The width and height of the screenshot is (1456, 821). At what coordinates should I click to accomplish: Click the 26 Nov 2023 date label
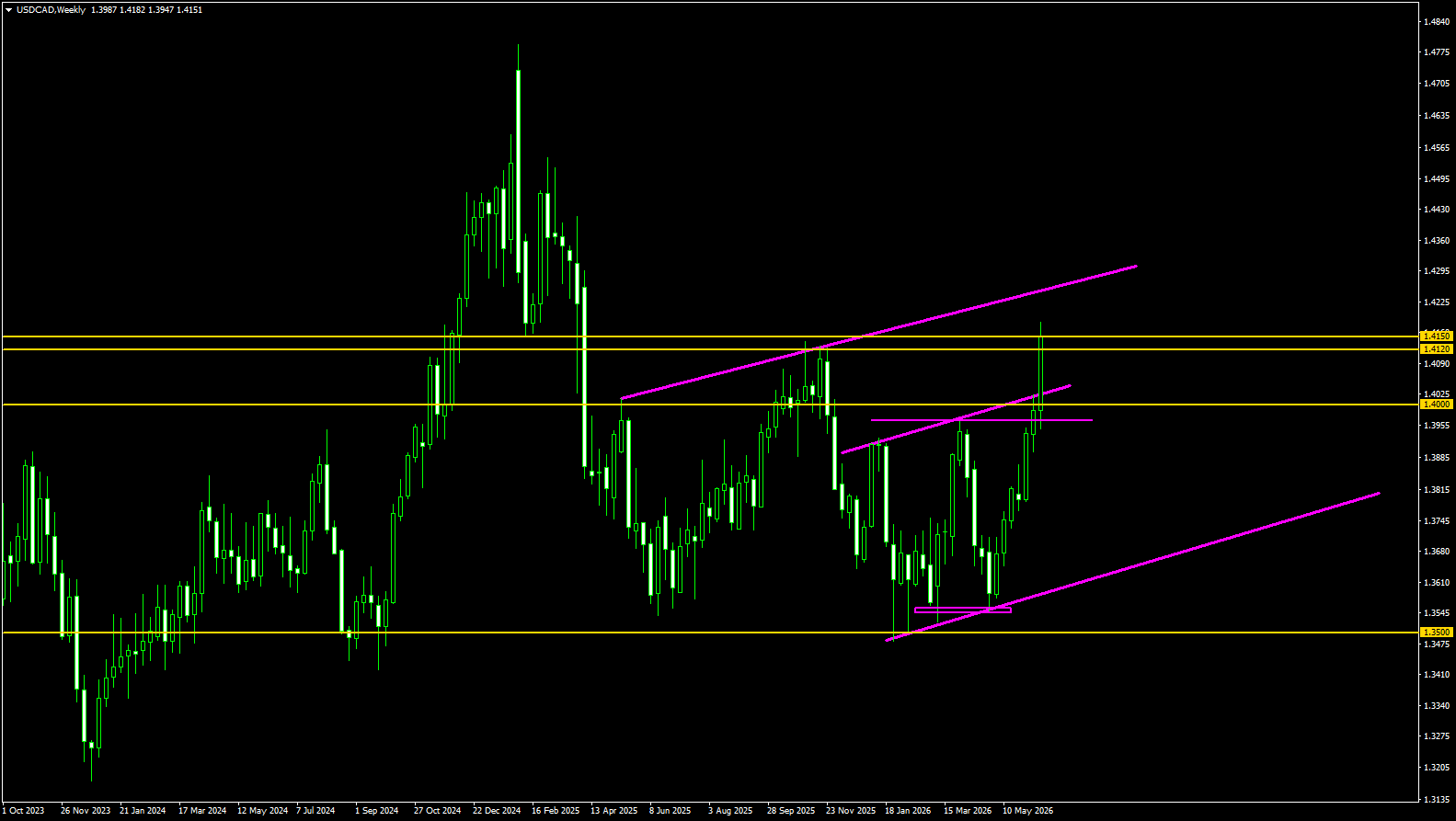(x=85, y=811)
